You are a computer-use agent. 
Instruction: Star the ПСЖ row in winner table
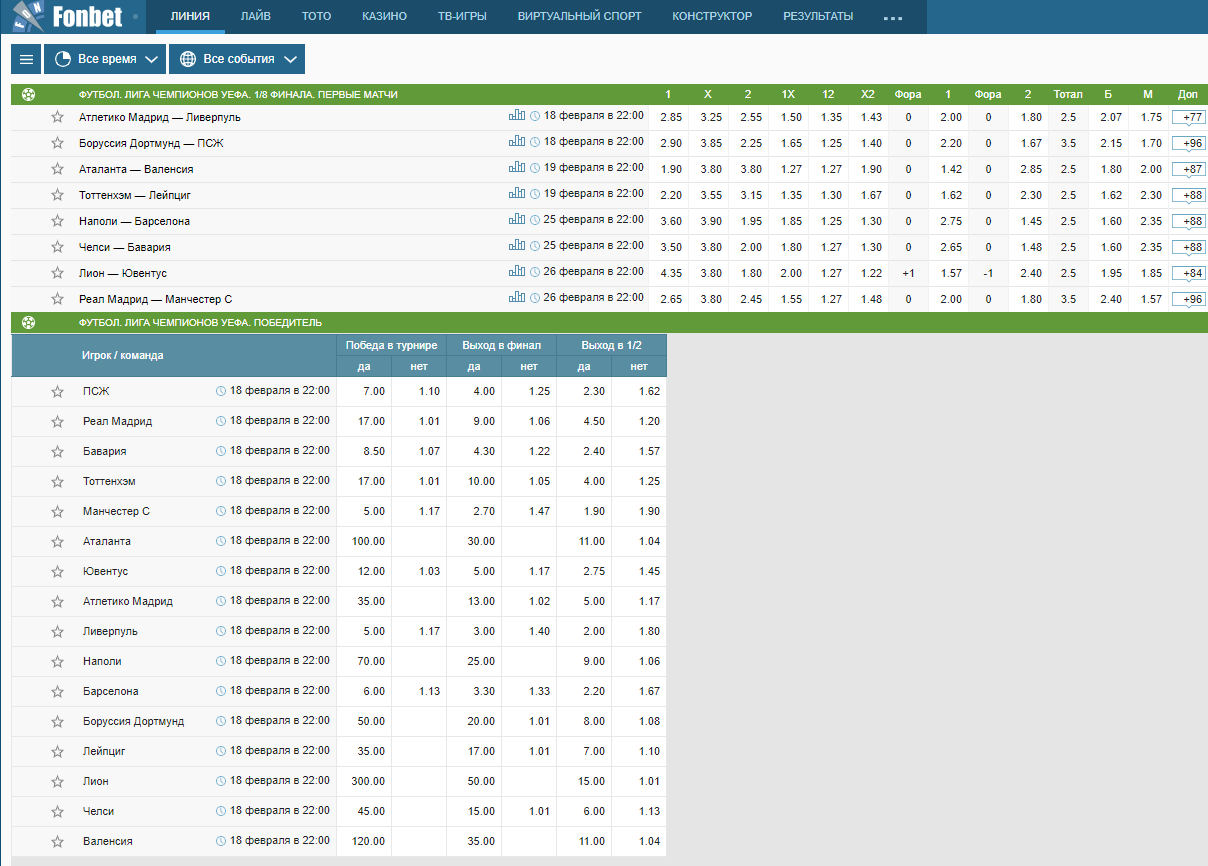point(57,392)
